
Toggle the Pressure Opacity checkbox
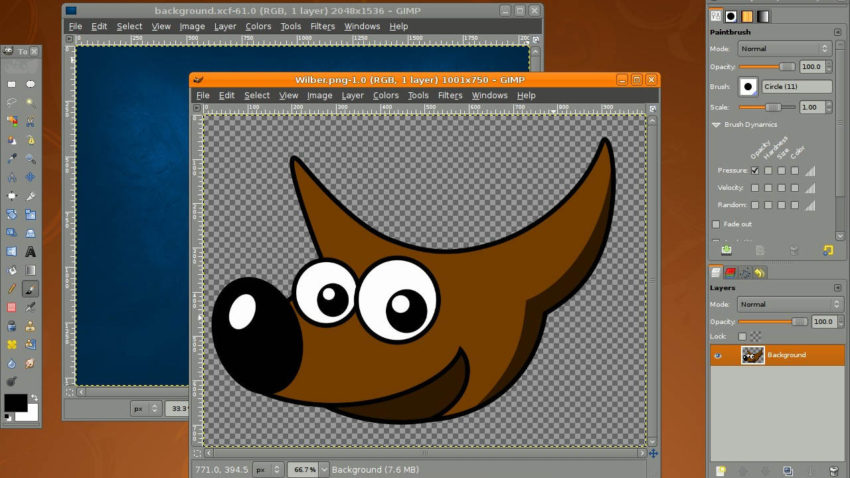[x=754, y=170]
